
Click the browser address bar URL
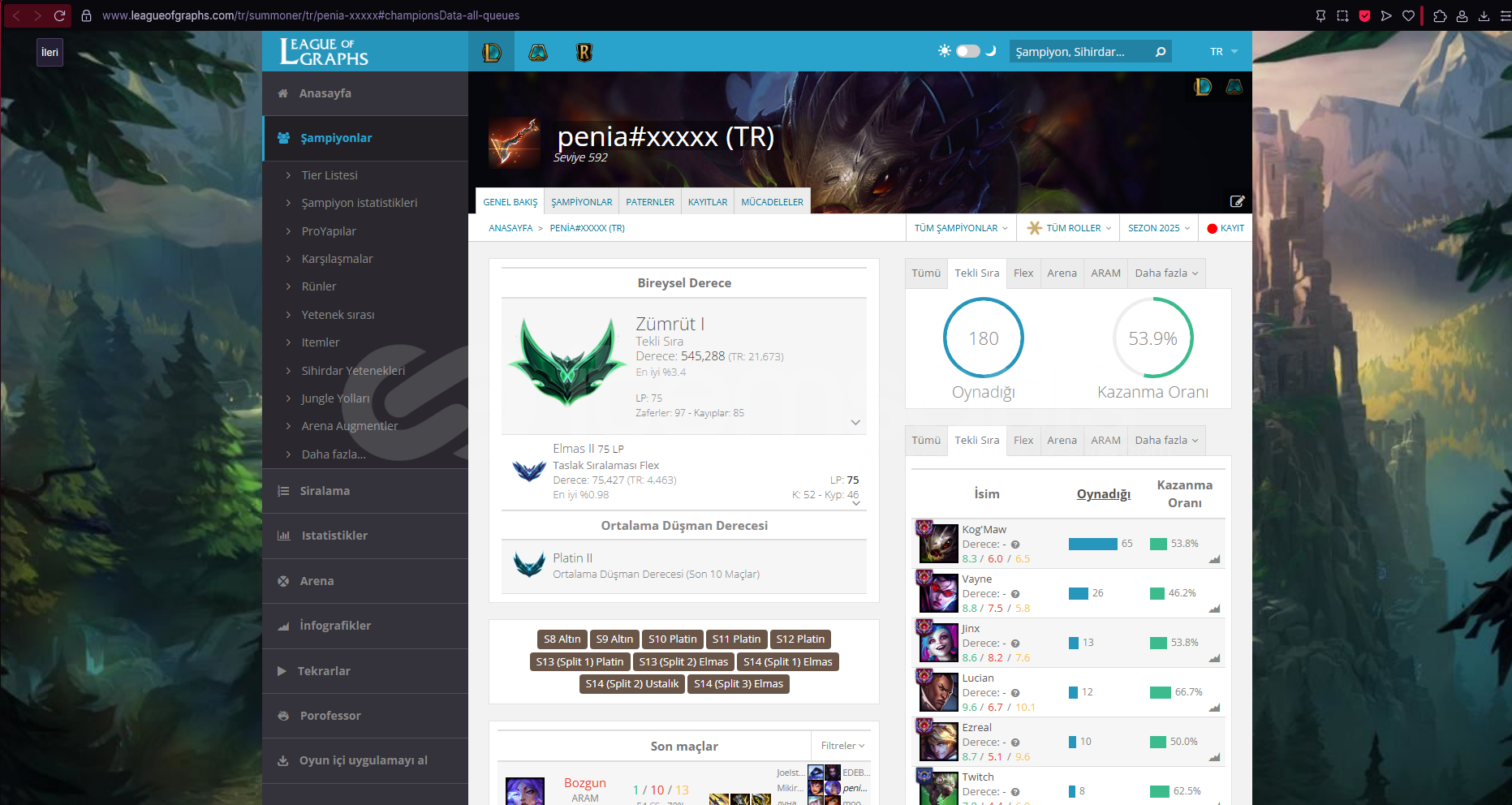coord(311,15)
